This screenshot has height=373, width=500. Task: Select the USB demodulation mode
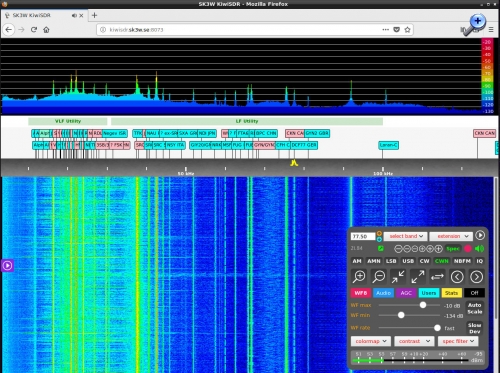(x=408, y=261)
